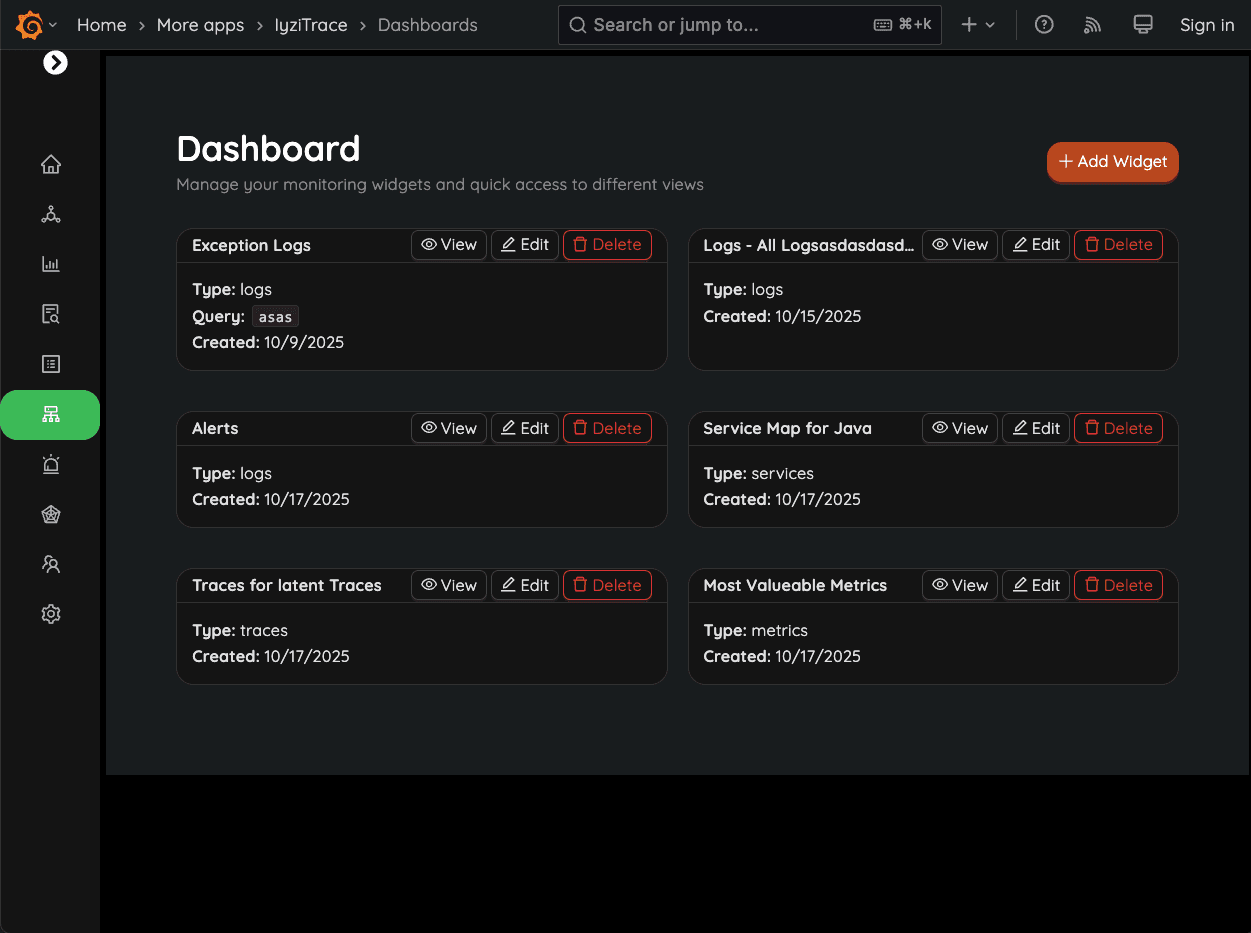Open the news feed icon in top bar
This screenshot has height=933, width=1251.
click(x=1092, y=24)
